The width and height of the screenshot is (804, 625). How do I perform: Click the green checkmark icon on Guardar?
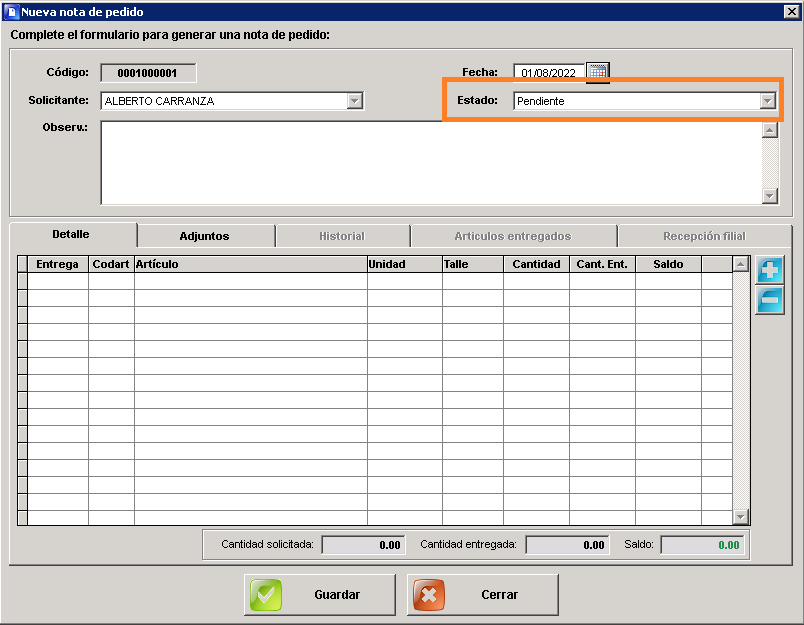[x=266, y=595]
